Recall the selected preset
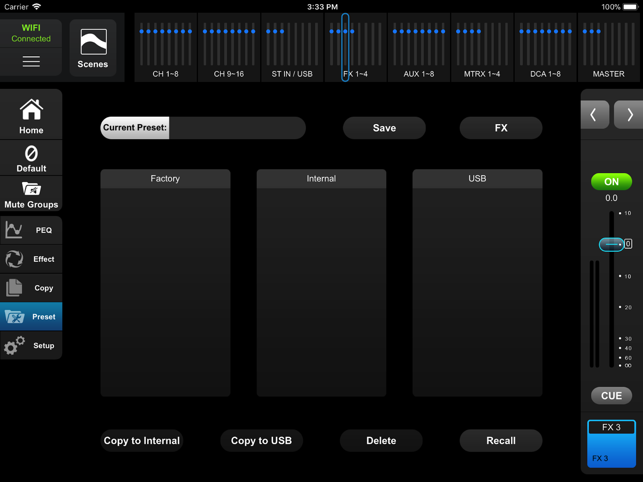Image resolution: width=643 pixels, height=482 pixels. 501,441
